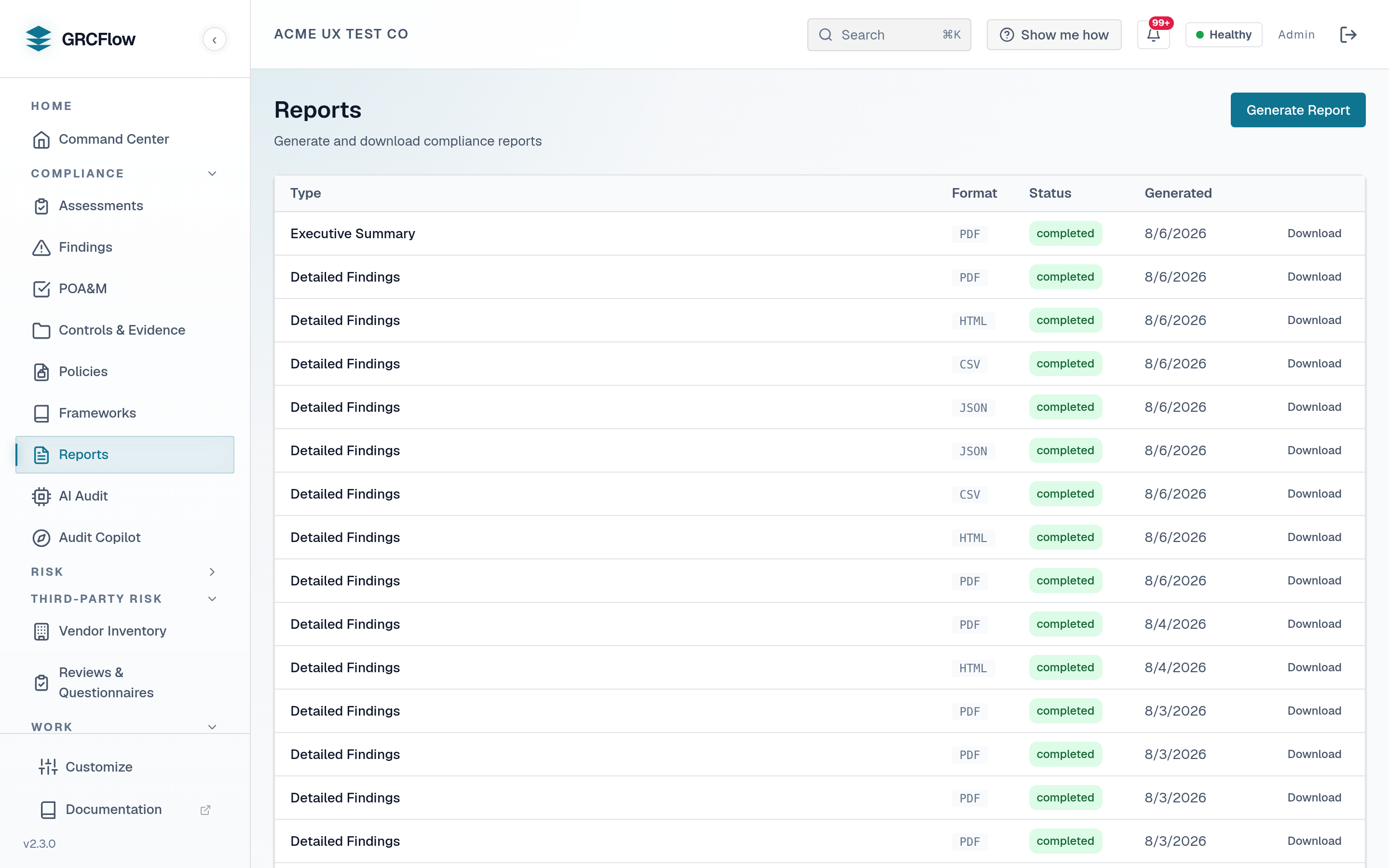Image resolution: width=1389 pixels, height=868 pixels.
Task: Click the Reviews & Questionnaires clipboard icon
Action: tap(41, 682)
